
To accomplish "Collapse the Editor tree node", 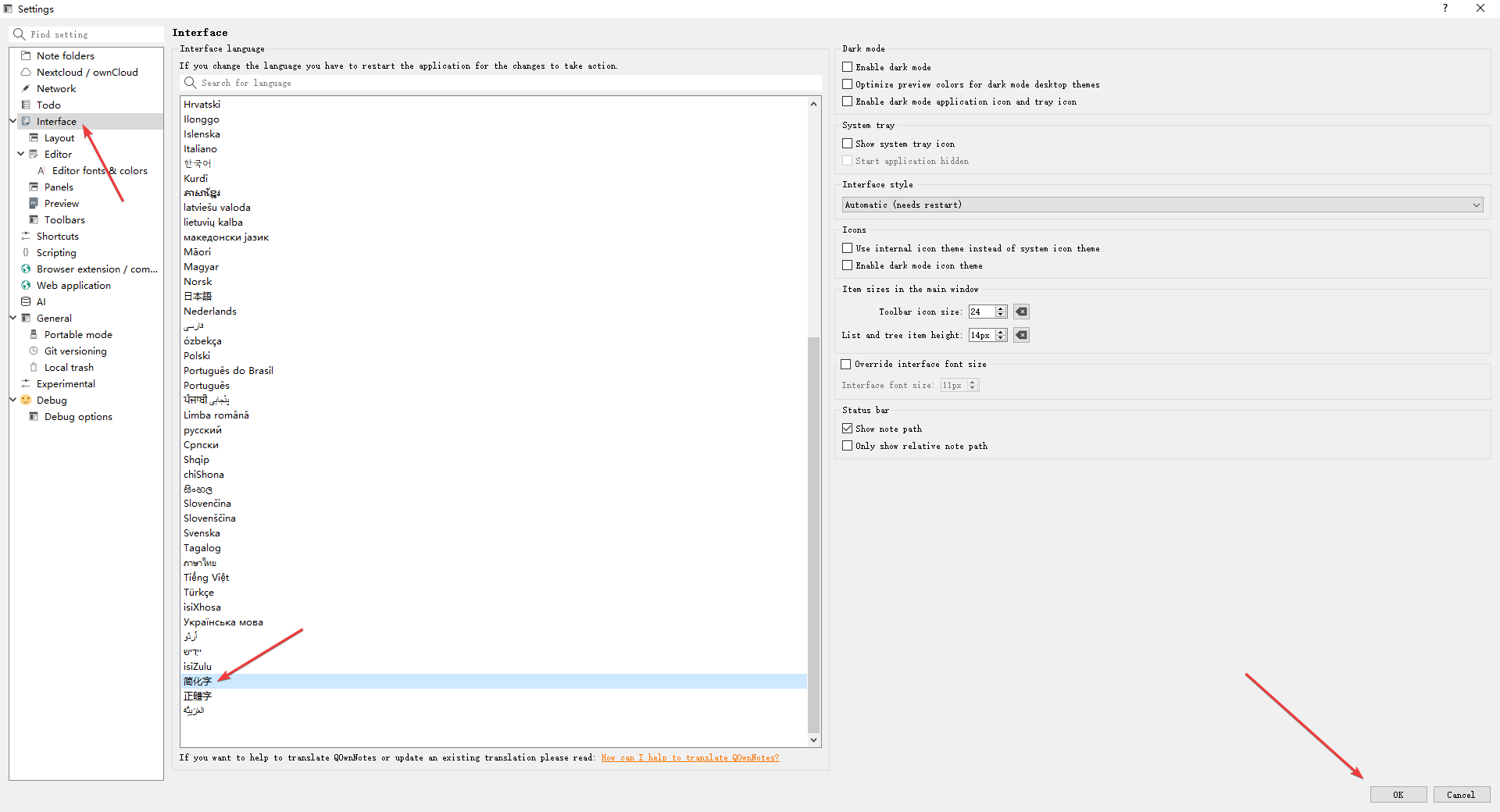I will pos(21,154).
